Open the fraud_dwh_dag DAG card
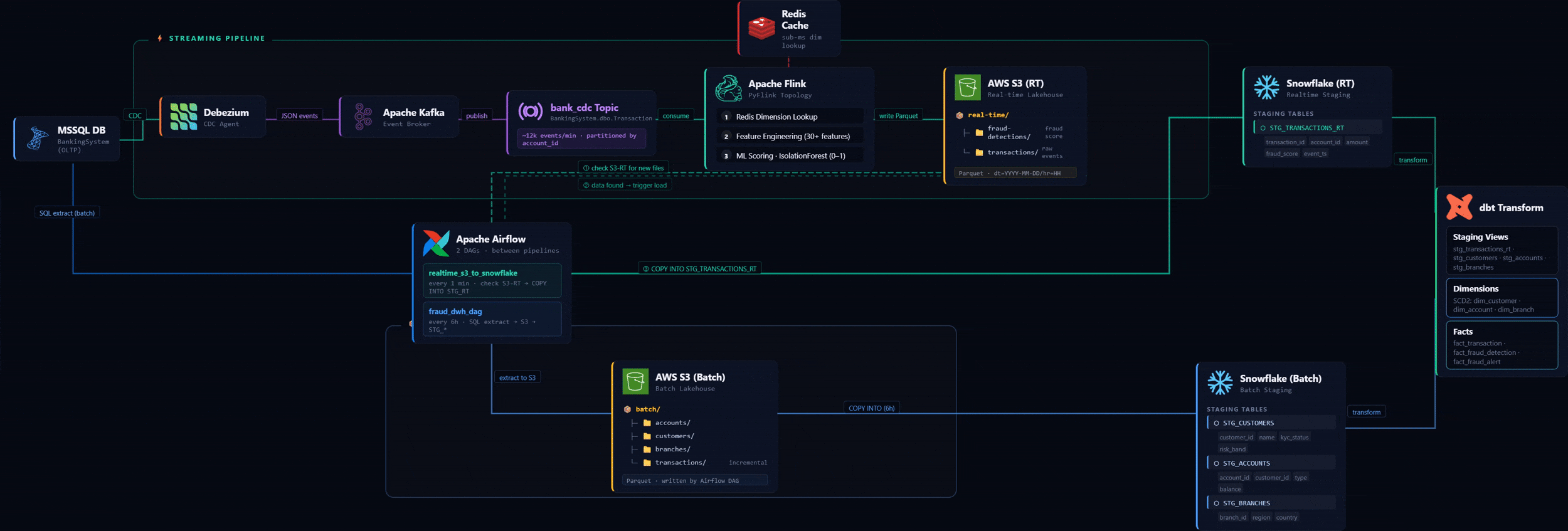The height and width of the screenshot is (531, 1568). pyautogui.click(x=492, y=319)
